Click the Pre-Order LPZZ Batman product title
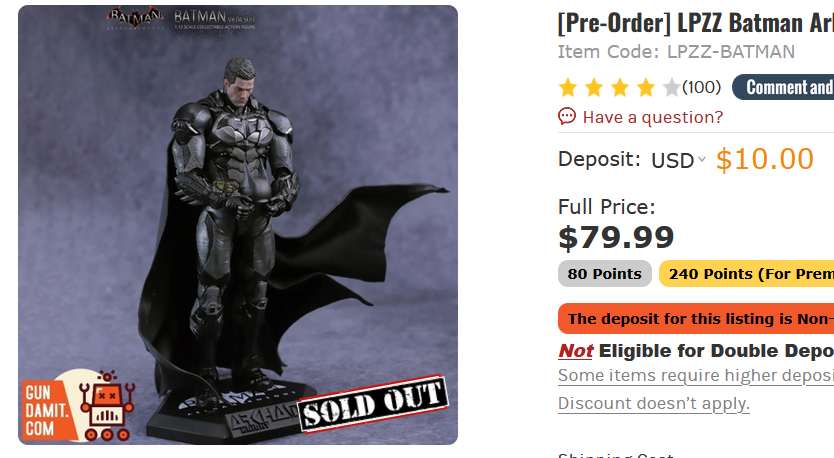 [x=694, y=22]
